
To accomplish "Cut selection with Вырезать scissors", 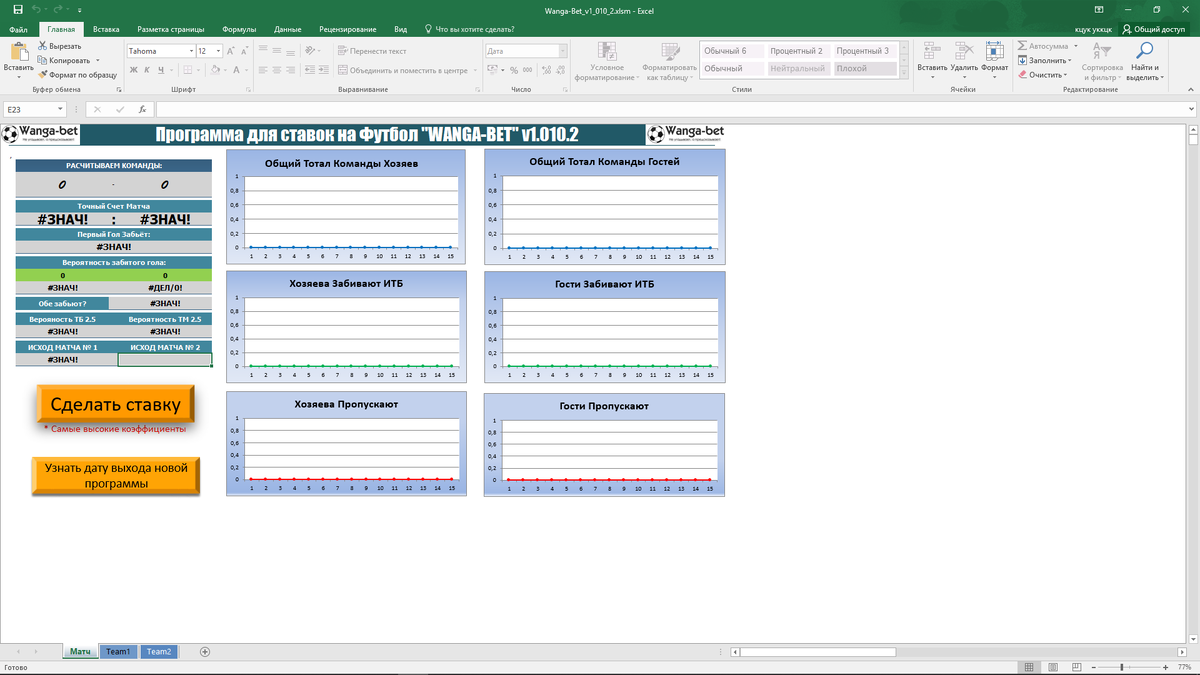I will click(59, 46).
